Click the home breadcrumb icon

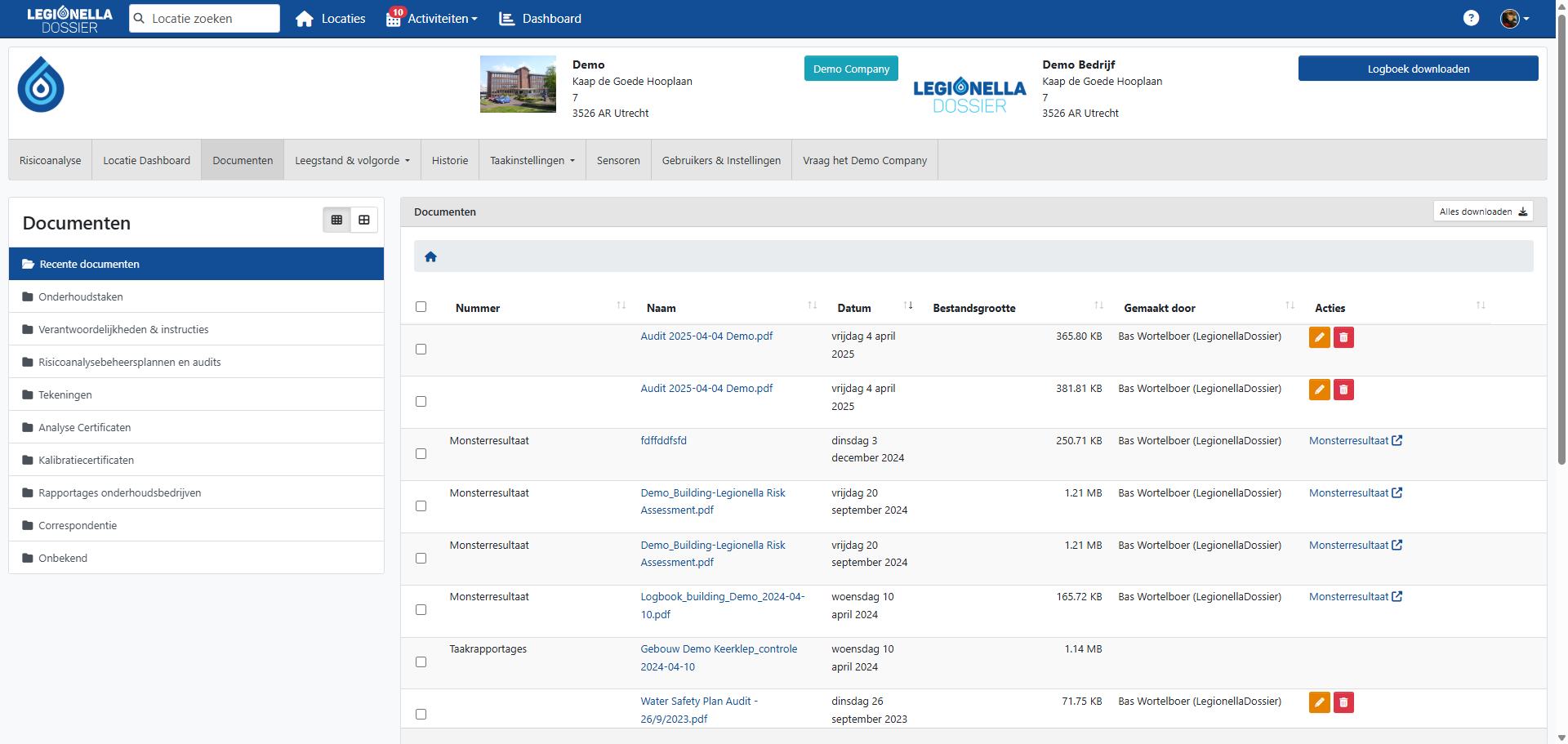430,257
